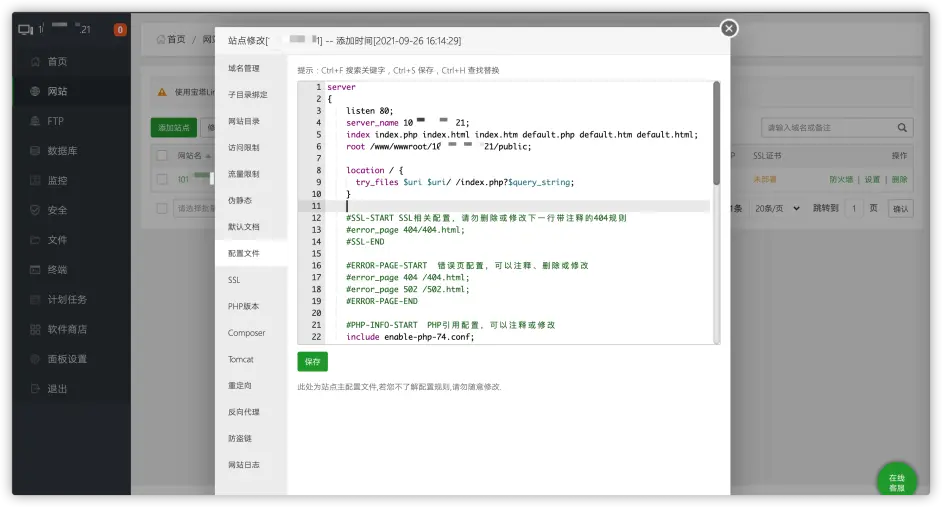Click the 面板设置 gear icon in the sidebar

pyautogui.click(x=35, y=359)
